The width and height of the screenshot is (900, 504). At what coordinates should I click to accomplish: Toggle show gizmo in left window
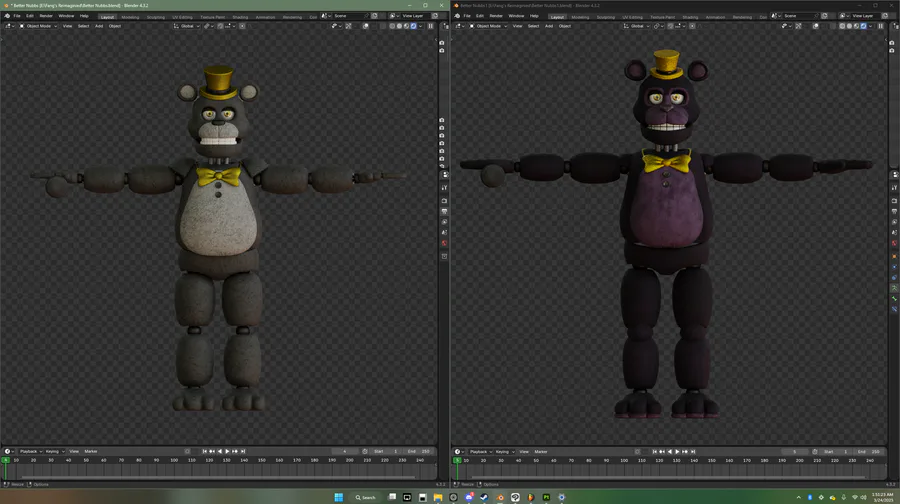(x=348, y=26)
